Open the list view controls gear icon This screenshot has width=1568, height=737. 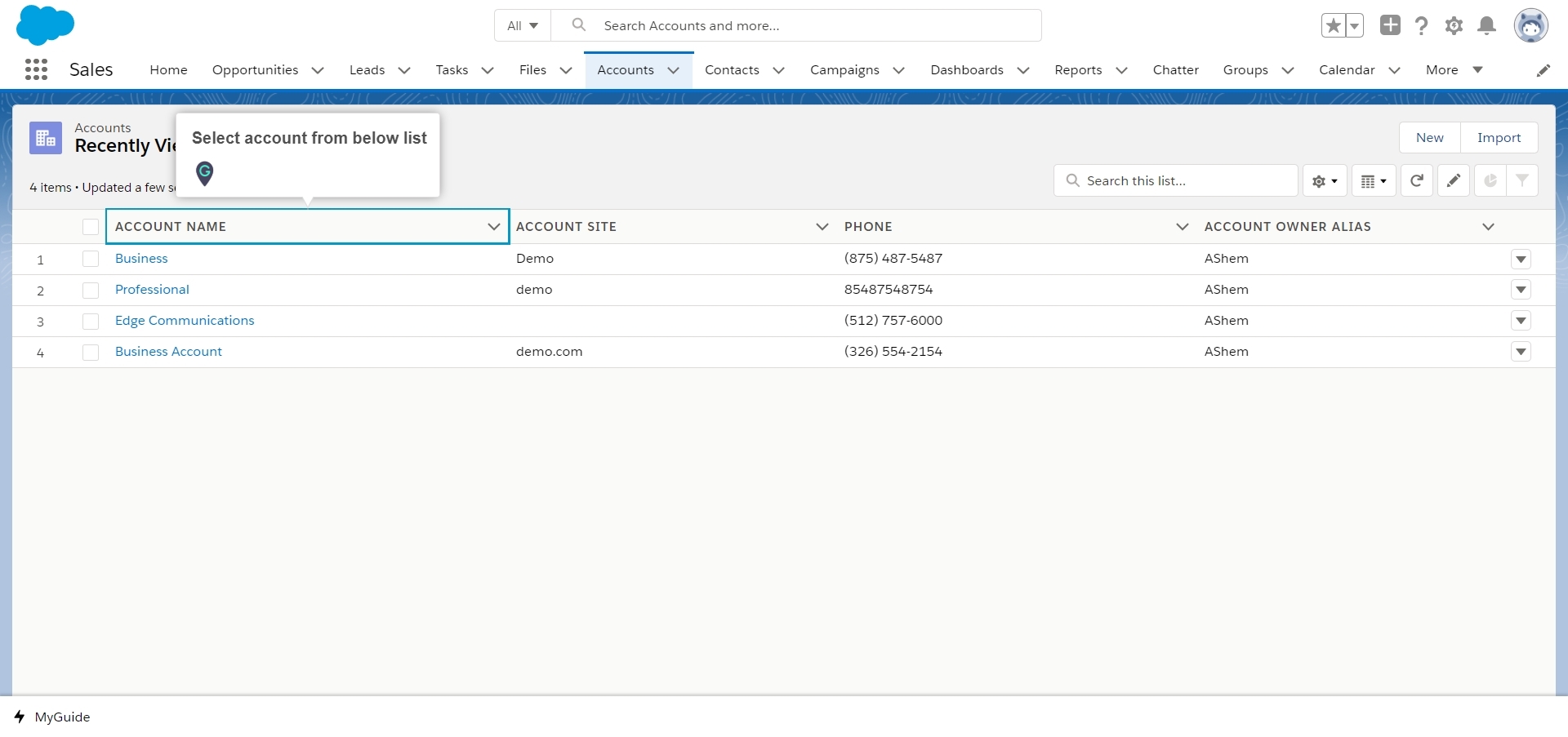coord(1324,180)
